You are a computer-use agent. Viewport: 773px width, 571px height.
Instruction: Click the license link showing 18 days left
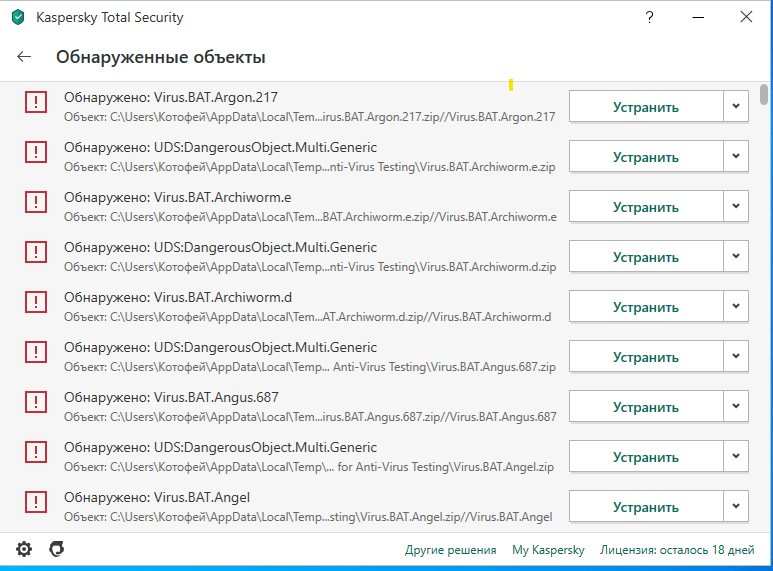click(x=677, y=550)
